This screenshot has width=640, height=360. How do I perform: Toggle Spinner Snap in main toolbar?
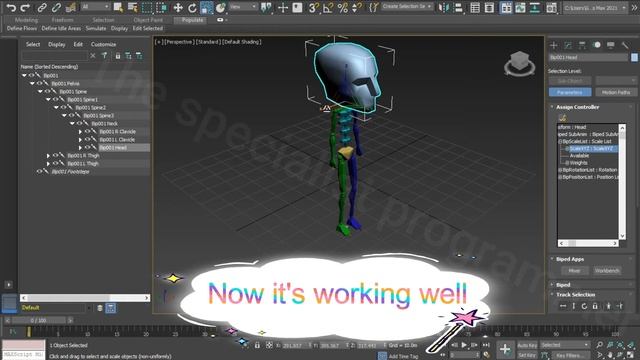(357, 7)
